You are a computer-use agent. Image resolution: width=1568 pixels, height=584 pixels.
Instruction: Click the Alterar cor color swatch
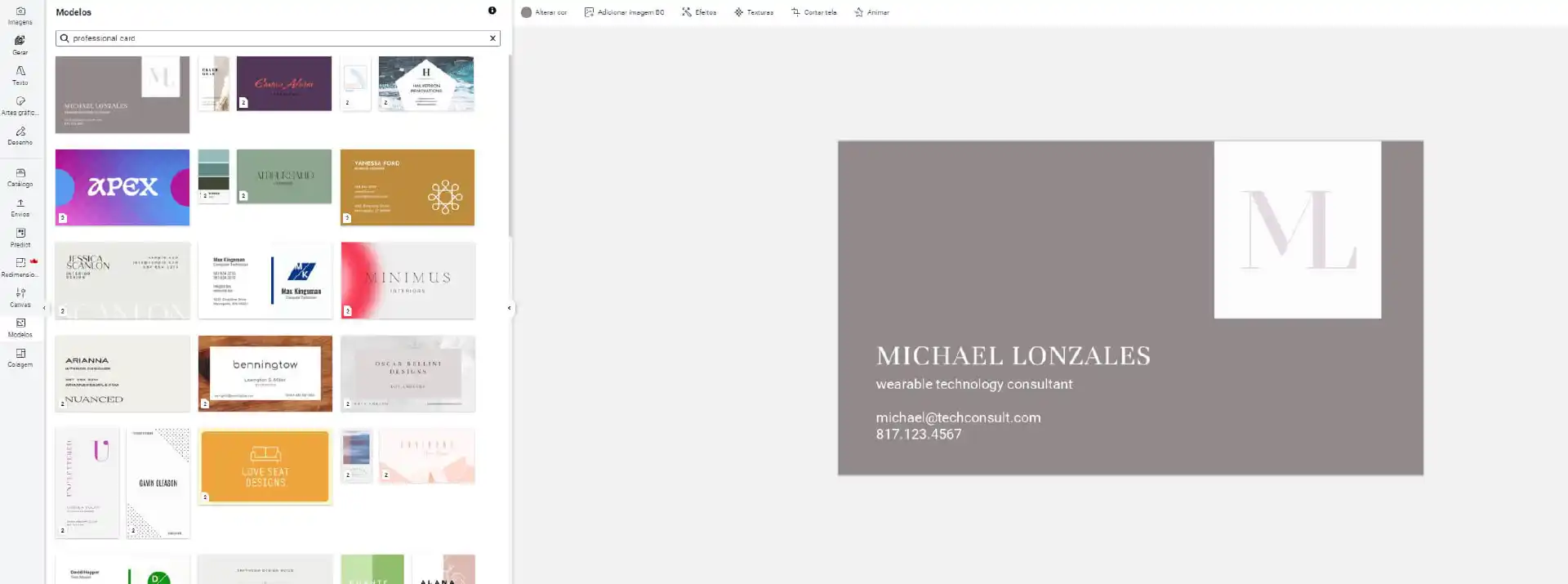pos(527,12)
